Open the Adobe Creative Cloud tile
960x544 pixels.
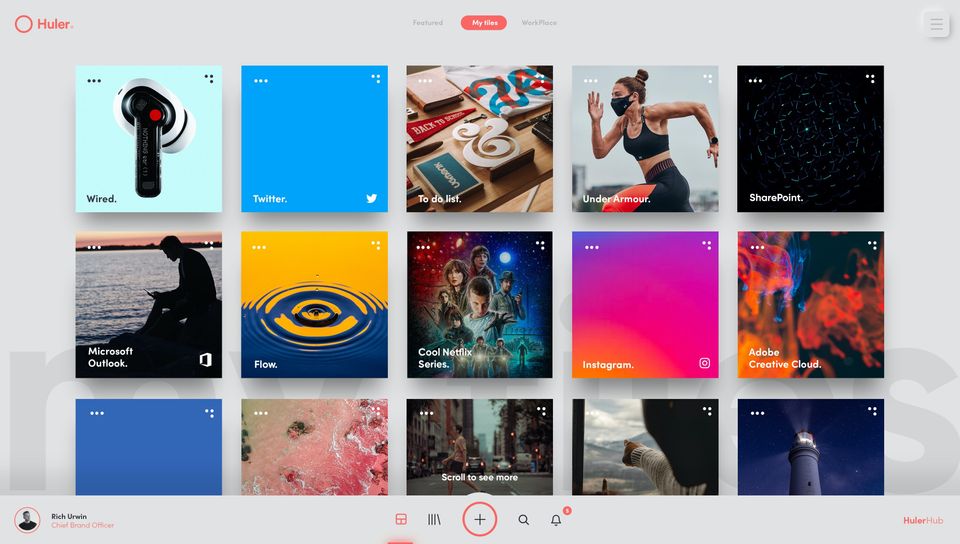tap(811, 305)
